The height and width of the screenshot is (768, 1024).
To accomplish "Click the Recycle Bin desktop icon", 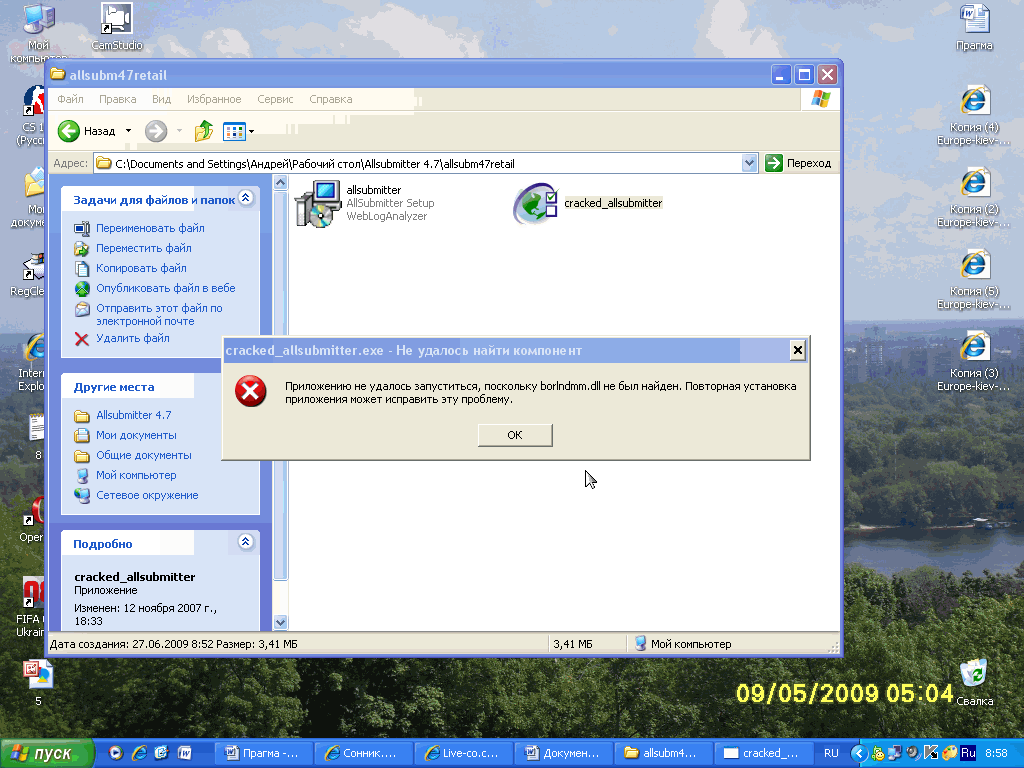I will [973, 675].
